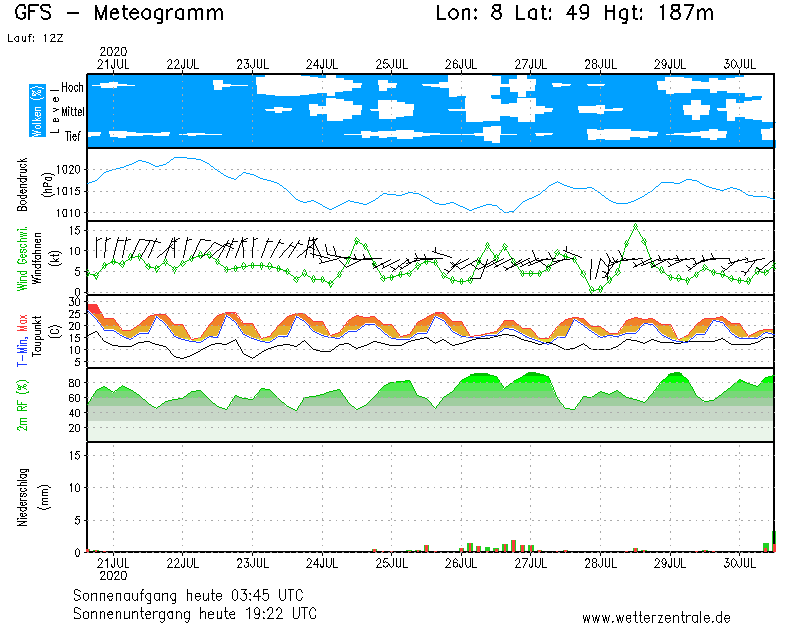The image size is (800, 625).
Task: Select the 29JUL label below the precipitation chart
Action: [x=670, y=564]
